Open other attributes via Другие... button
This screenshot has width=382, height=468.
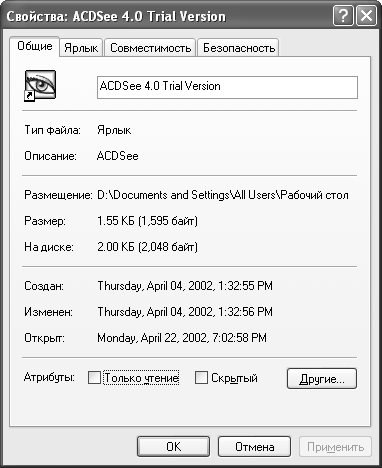point(322,378)
